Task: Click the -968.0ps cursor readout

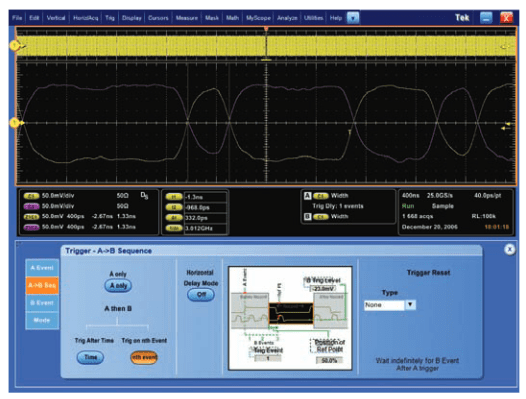Action: click(x=205, y=207)
